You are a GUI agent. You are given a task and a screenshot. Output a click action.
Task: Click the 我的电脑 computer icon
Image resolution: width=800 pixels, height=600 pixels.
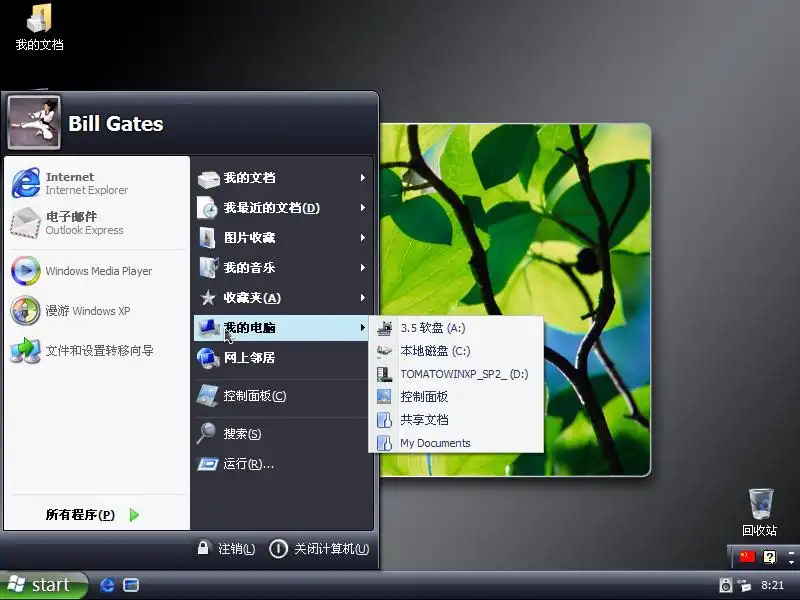point(209,328)
